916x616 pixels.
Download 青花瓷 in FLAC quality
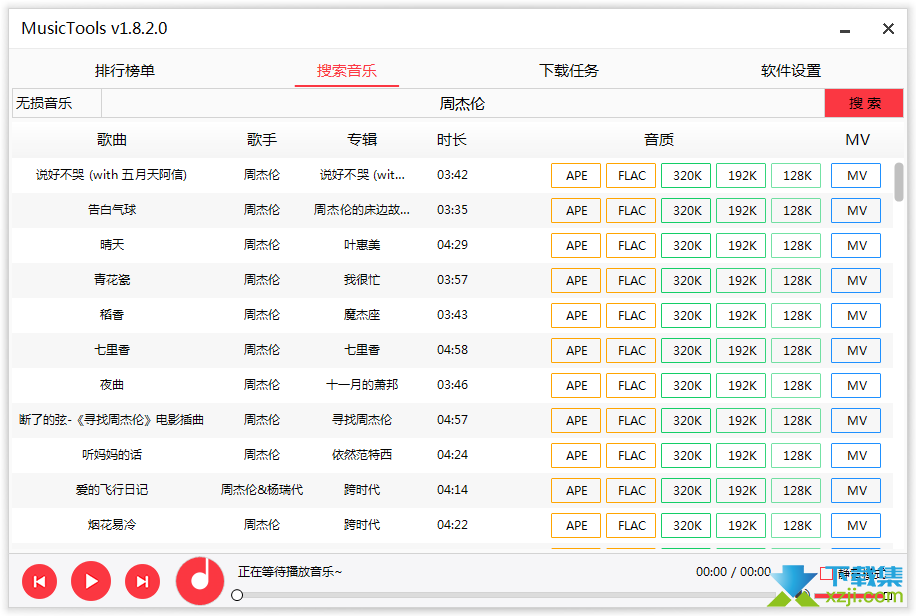tap(631, 281)
